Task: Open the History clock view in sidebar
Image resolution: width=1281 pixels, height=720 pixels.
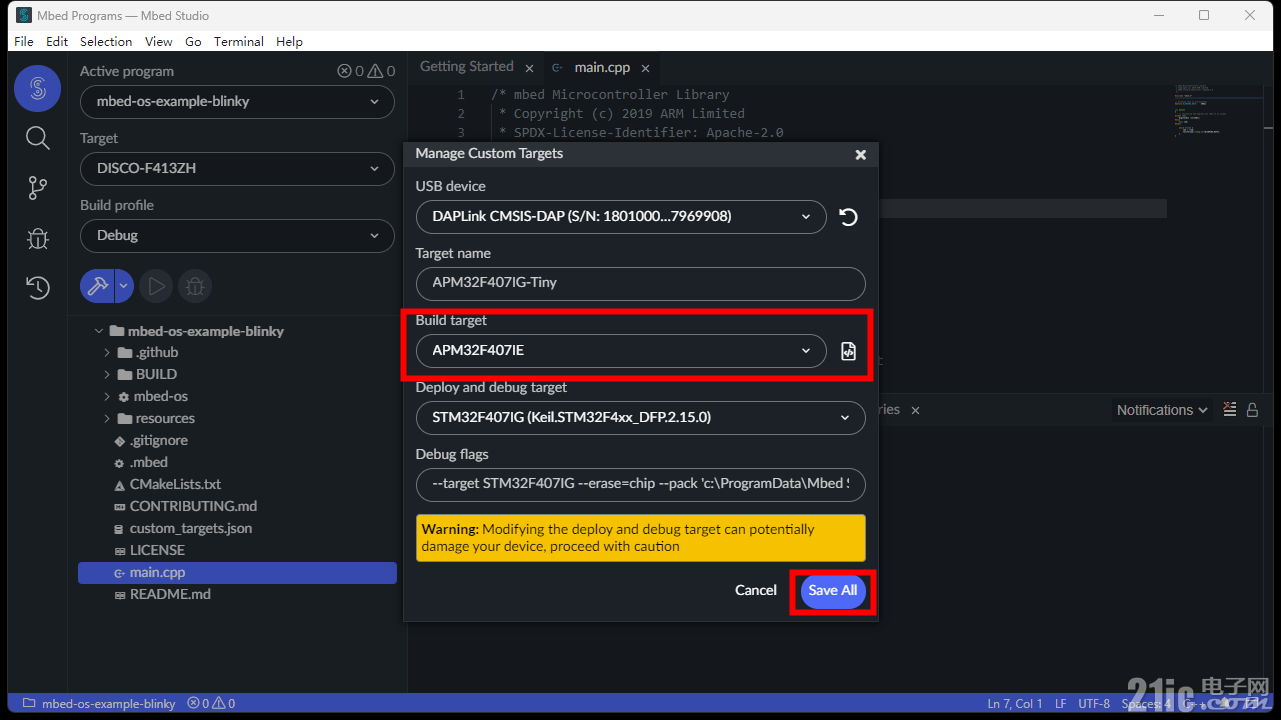Action: pos(37,288)
